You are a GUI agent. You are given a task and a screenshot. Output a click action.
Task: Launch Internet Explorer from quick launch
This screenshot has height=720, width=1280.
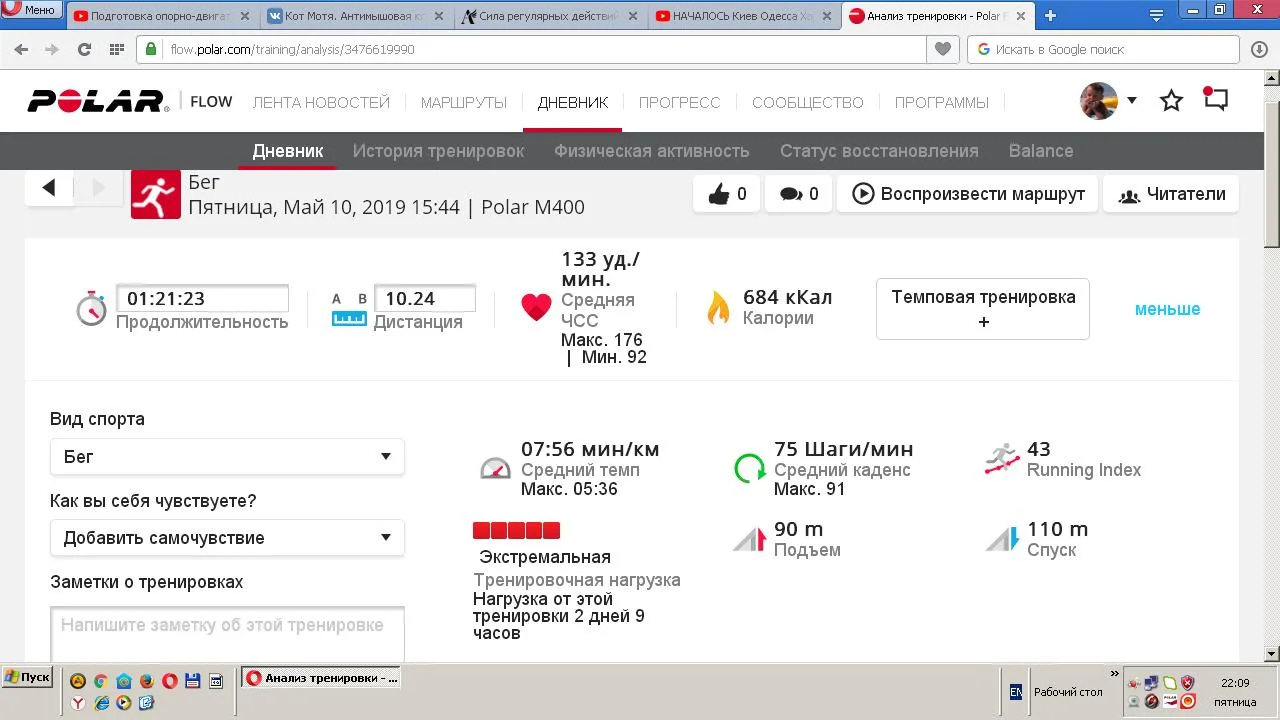[x=101, y=703]
